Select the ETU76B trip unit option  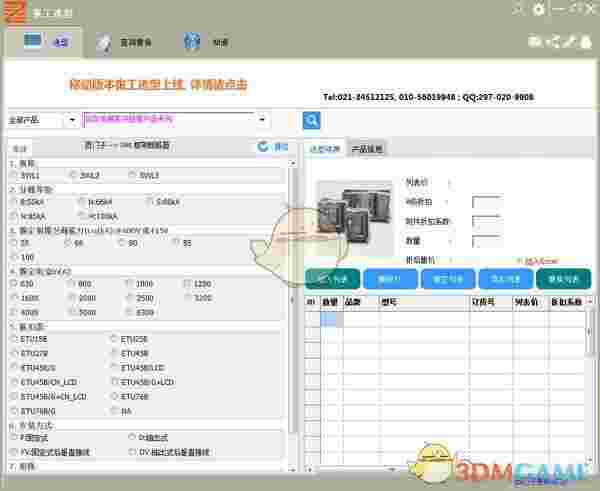point(114,396)
